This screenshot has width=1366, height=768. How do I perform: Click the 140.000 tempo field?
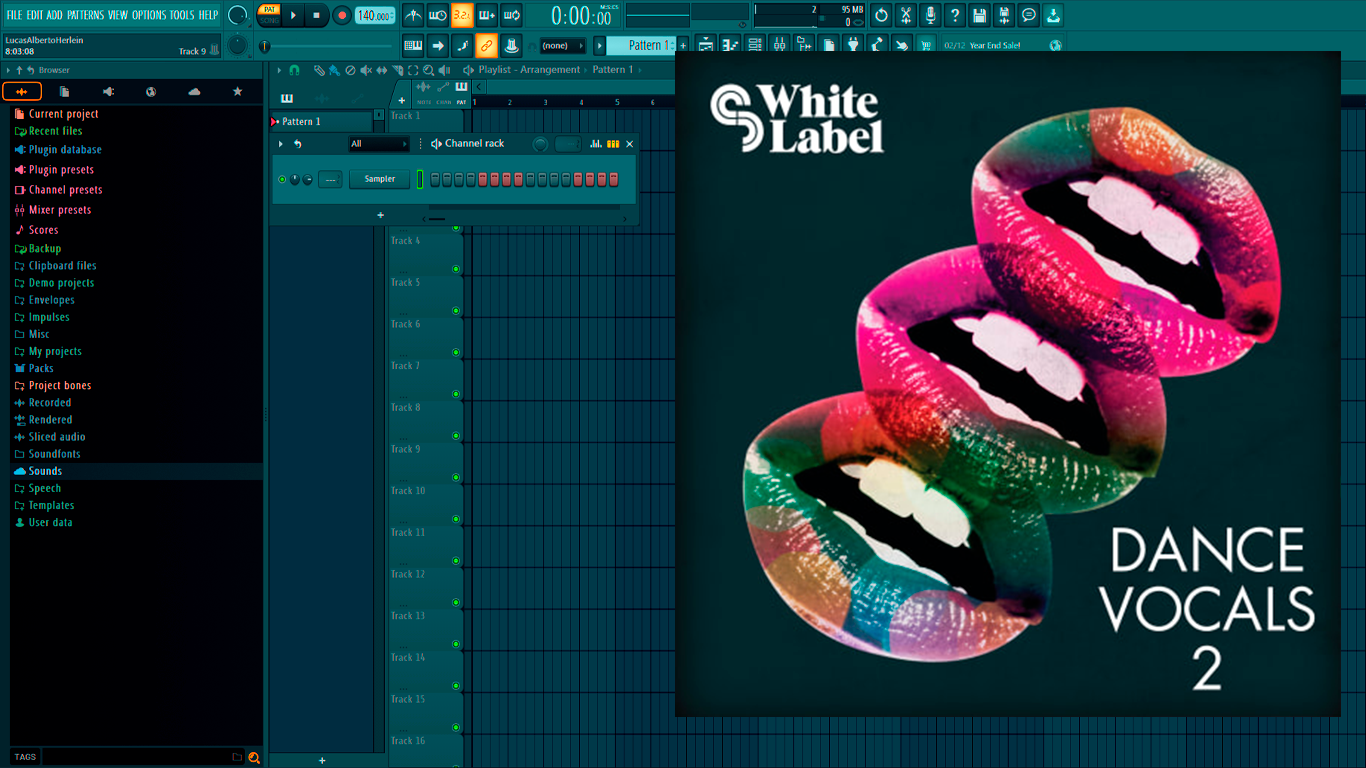(x=375, y=15)
